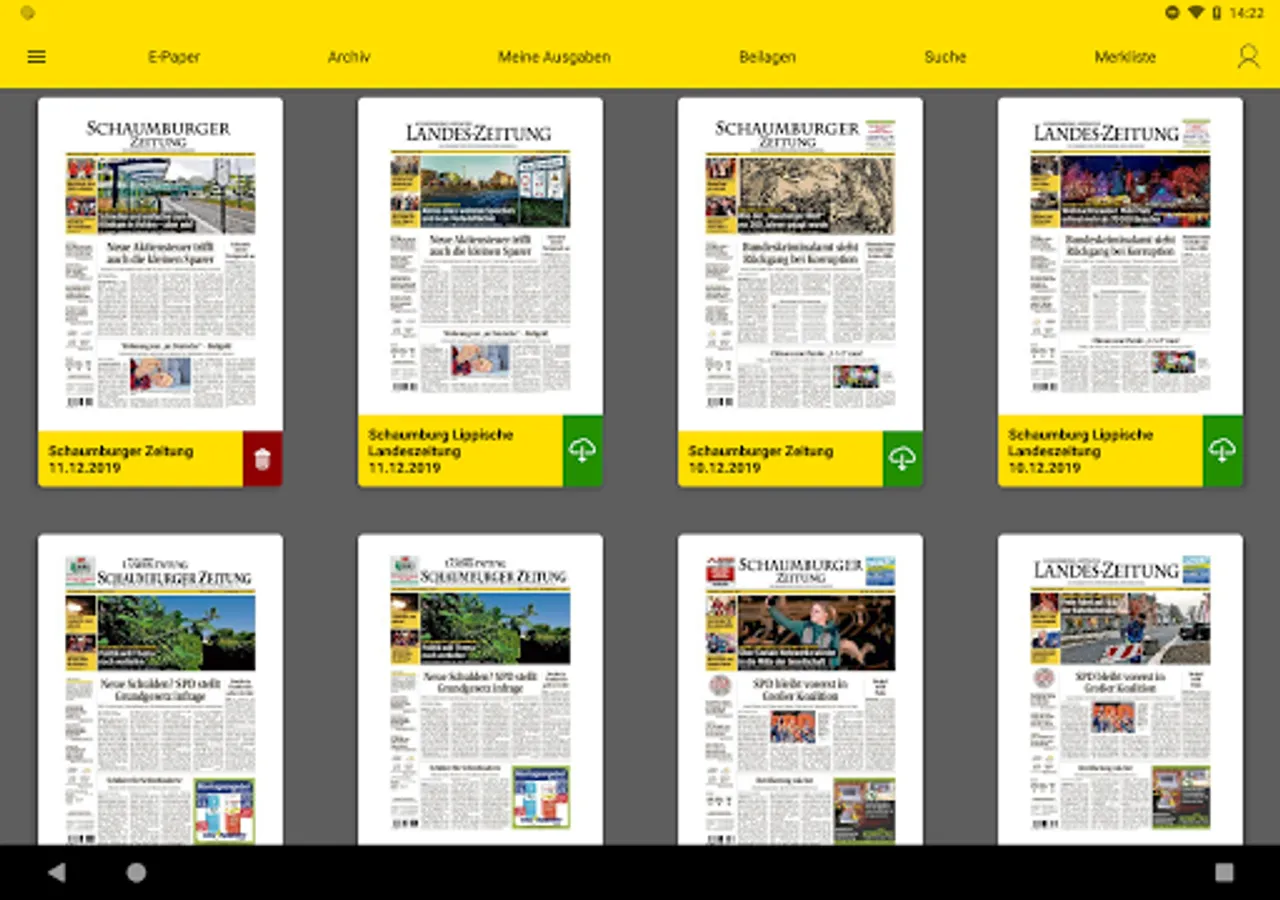1280x900 pixels.
Task: Open the Merkliste tab
Action: (1125, 57)
